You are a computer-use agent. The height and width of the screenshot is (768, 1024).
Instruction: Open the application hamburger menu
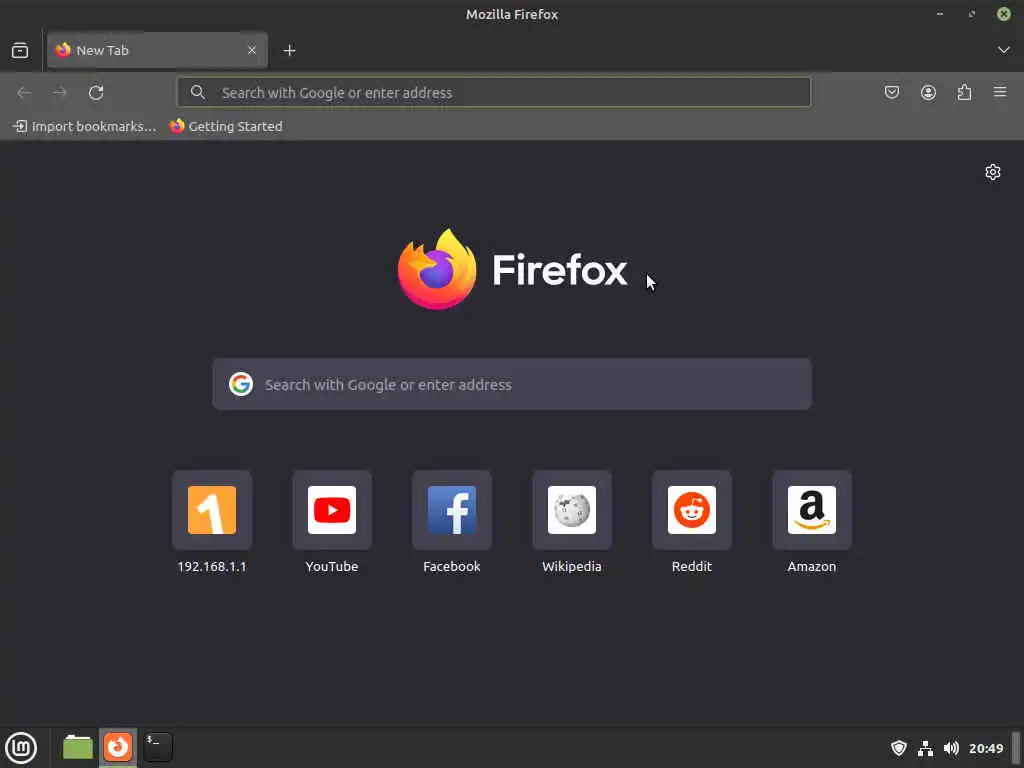(x=1000, y=92)
